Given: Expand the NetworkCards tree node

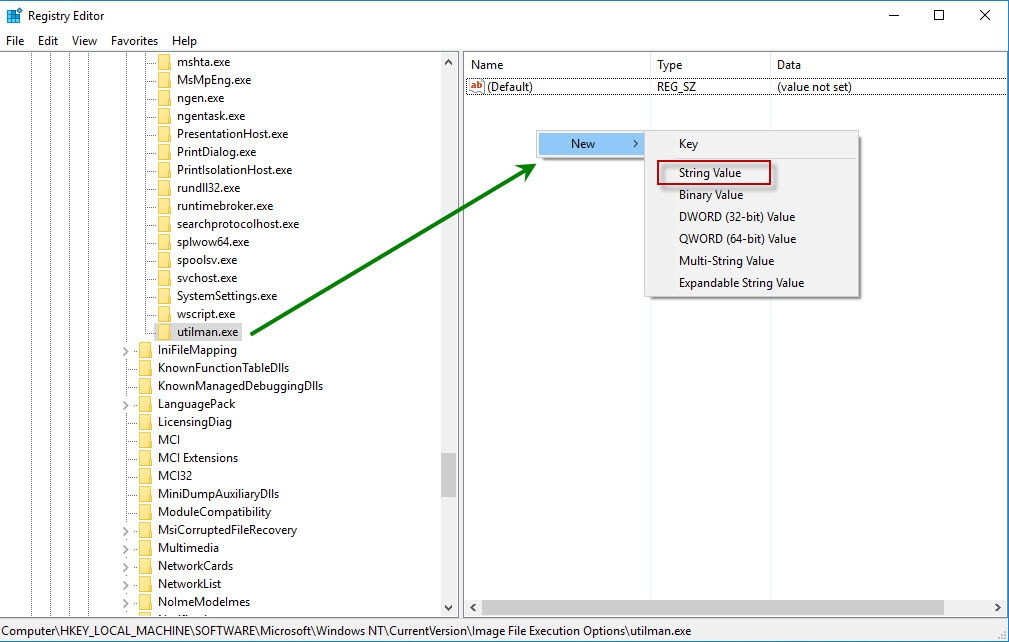Looking at the screenshot, I should (125, 565).
